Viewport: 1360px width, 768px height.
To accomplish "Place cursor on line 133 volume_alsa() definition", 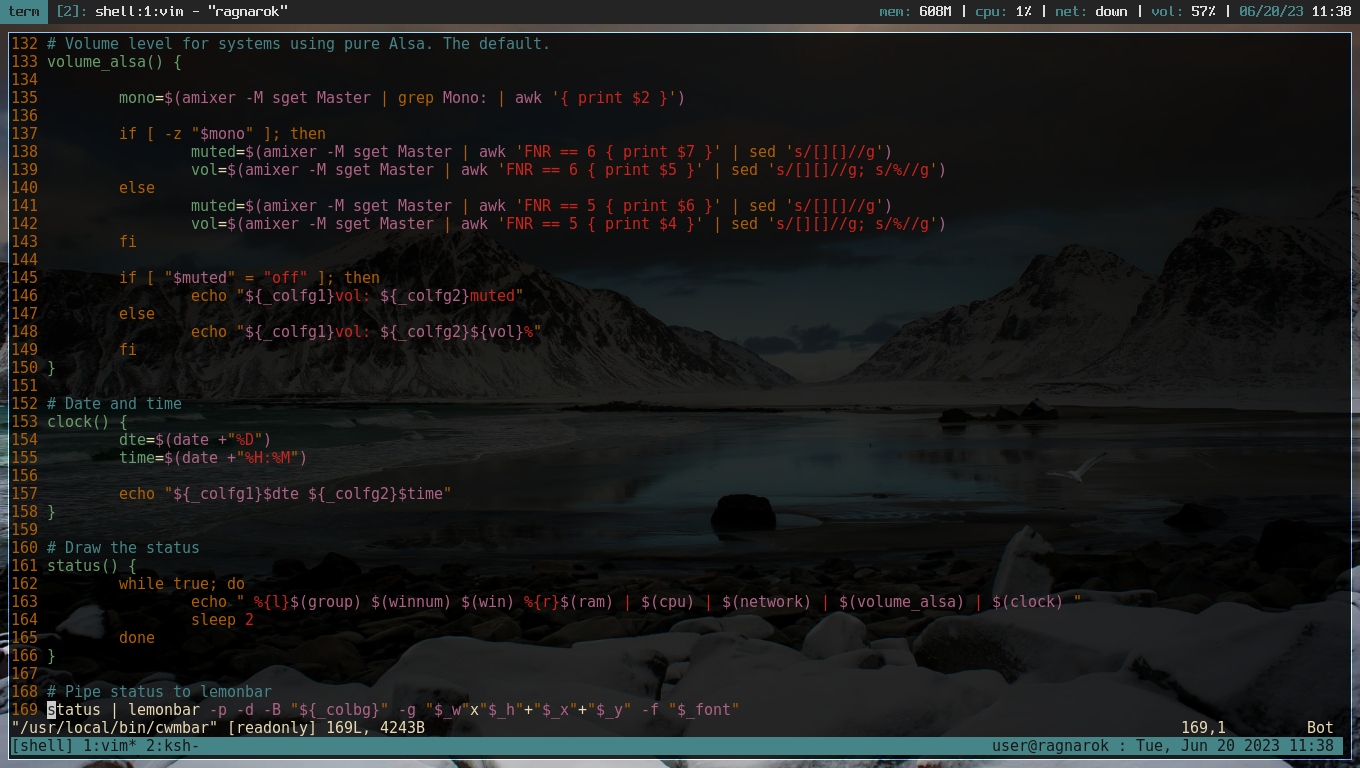I will (x=114, y=62).
